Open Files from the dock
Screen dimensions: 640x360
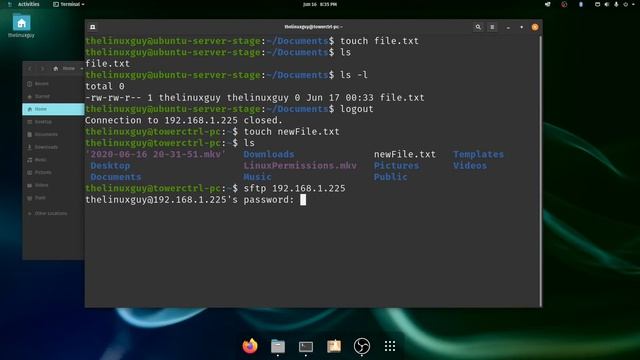pos(278,346)
